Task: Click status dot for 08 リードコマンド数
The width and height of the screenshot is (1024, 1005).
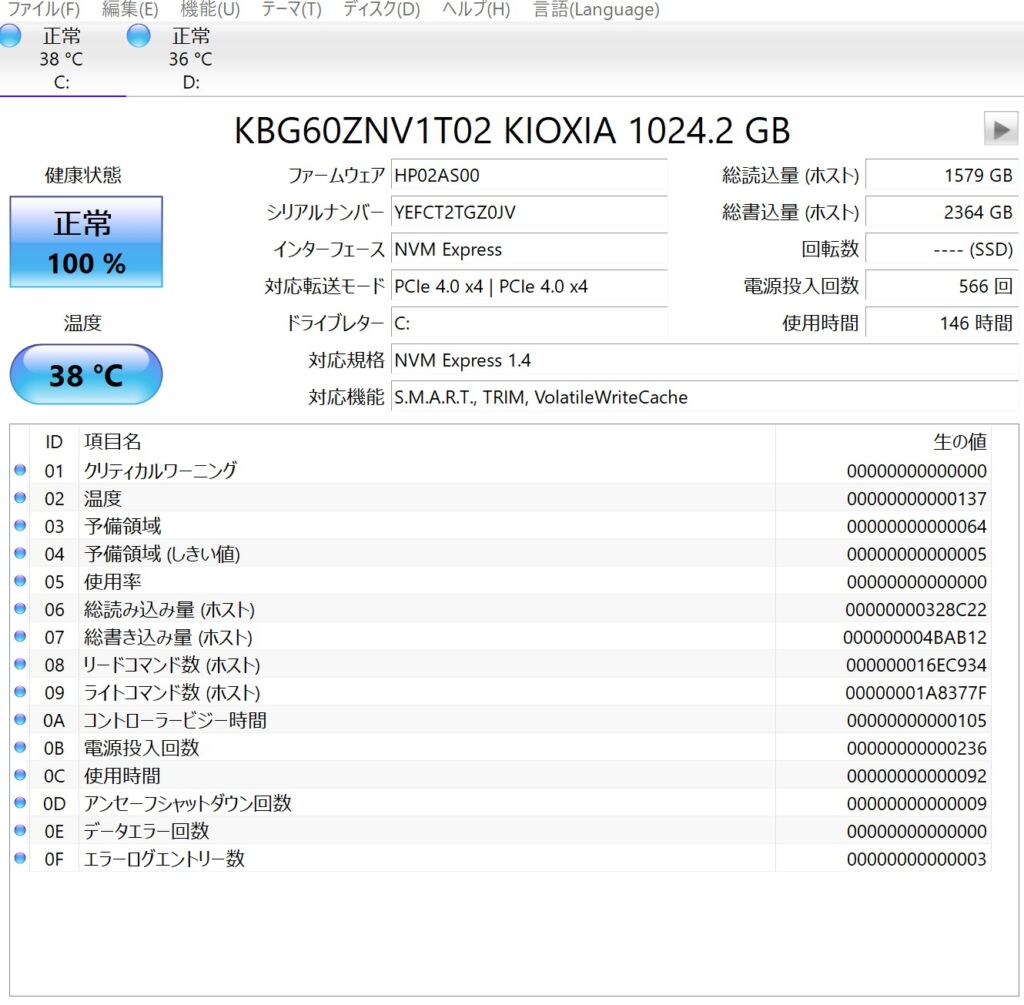Action: pyautogui.click(x=20, y=665)
